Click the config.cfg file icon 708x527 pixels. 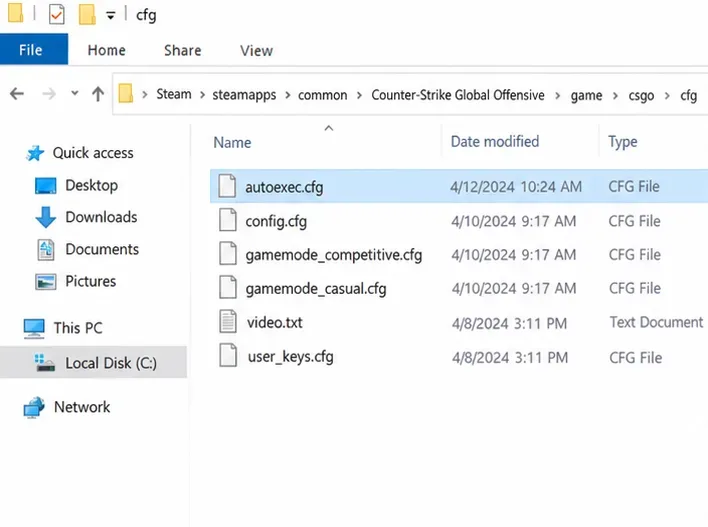click(x=228, y=219)
